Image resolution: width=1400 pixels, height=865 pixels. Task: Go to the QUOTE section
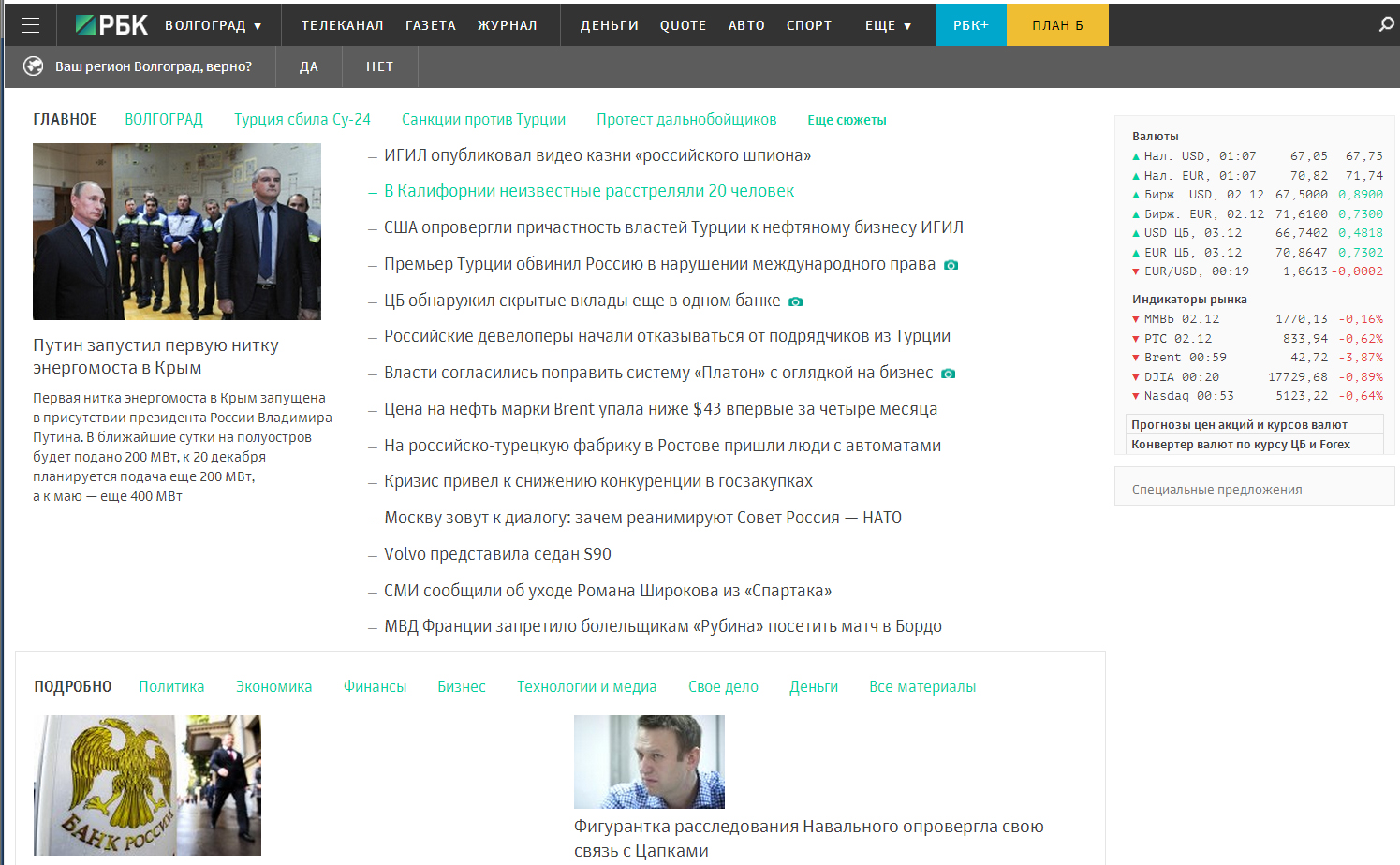click(x=683, y=25)
